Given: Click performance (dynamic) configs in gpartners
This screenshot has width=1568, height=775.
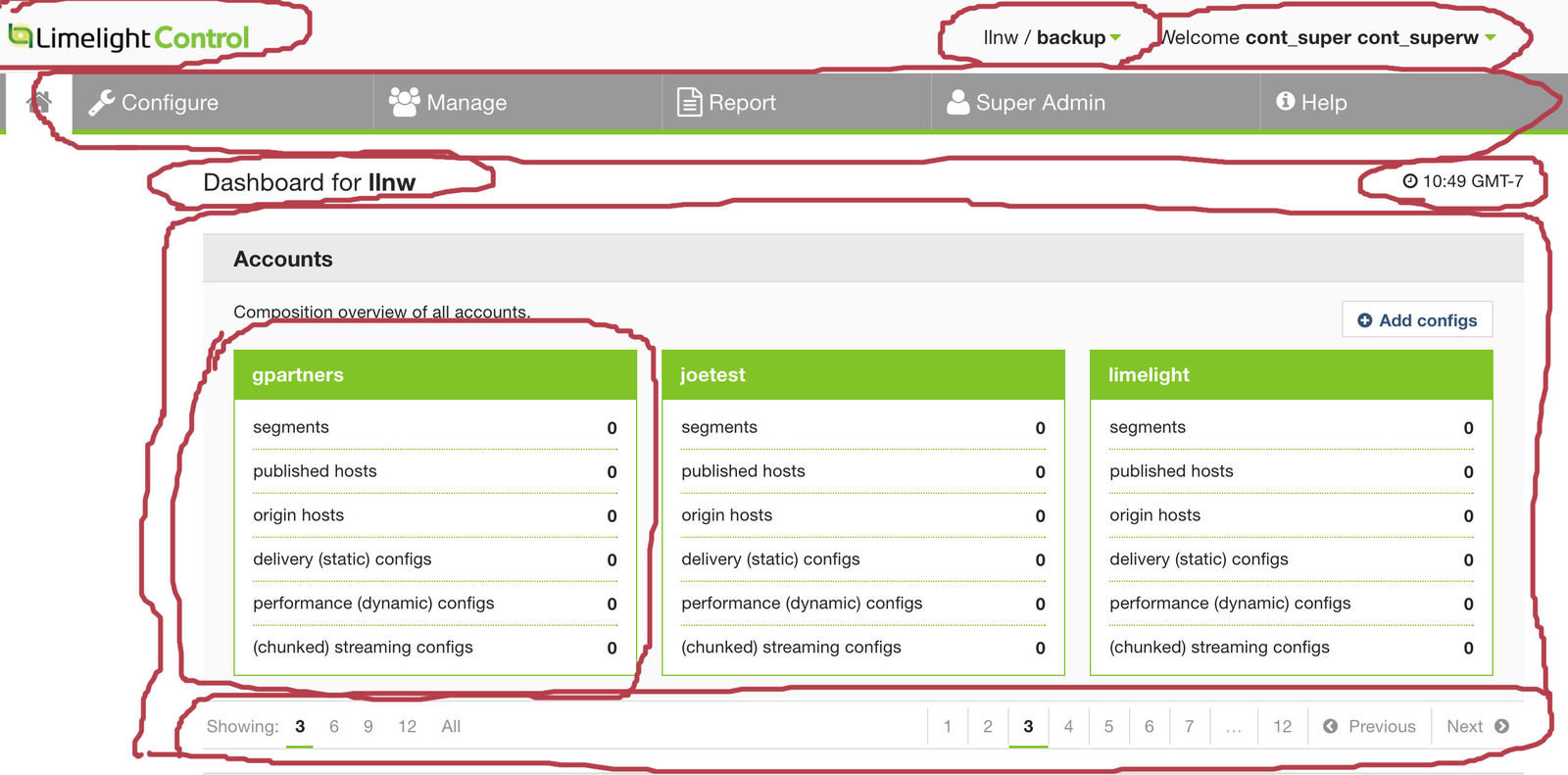Looking at the screenshot, I should point(435,604).
